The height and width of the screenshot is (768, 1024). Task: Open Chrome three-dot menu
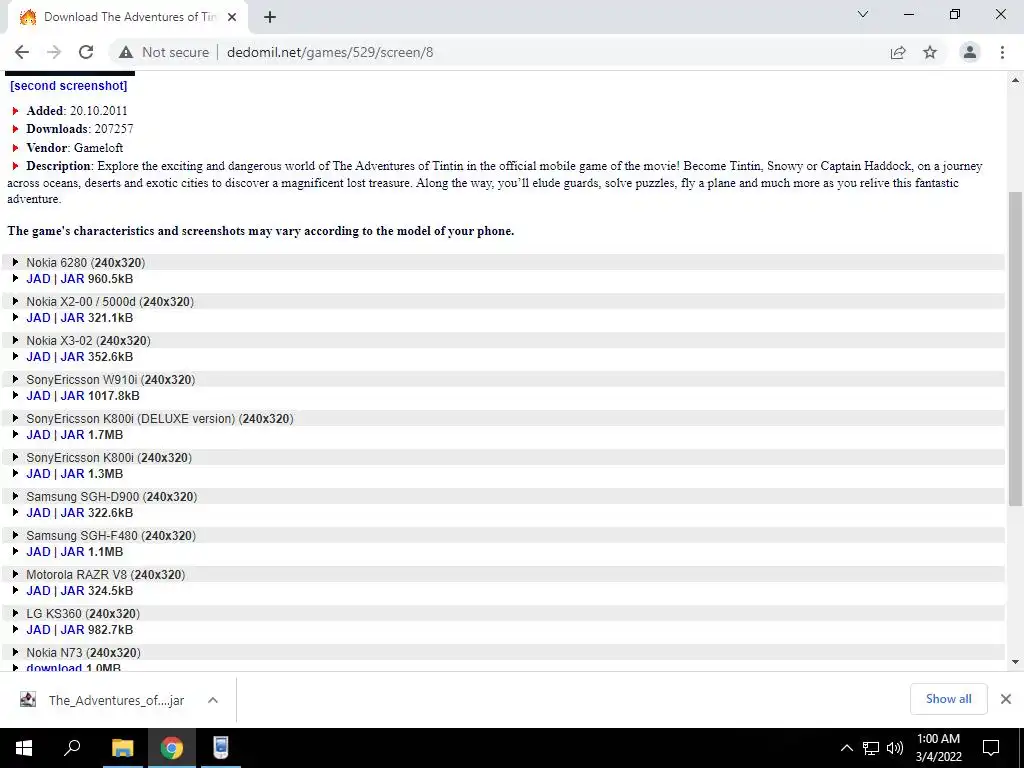pyautogui.click(x=1002, y=52)
